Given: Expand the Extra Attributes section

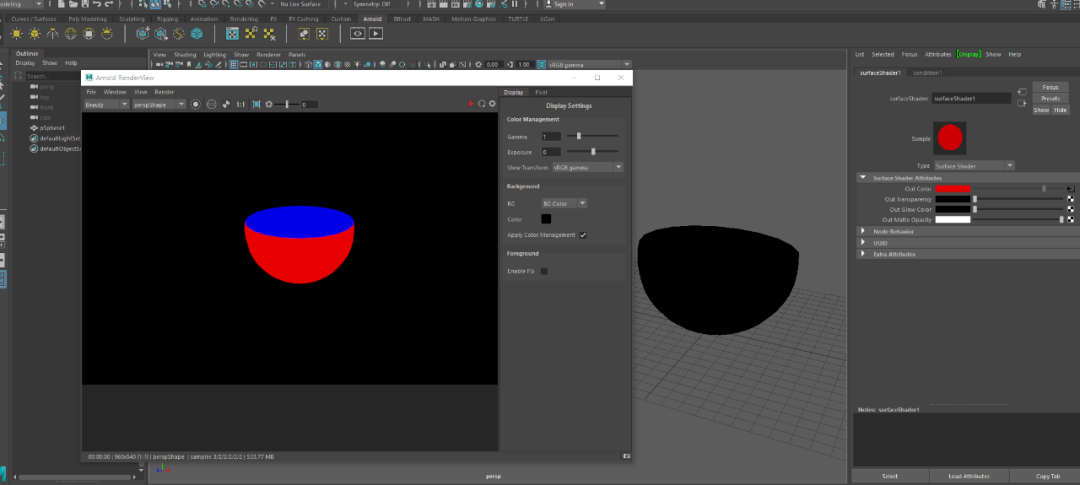Looking at the screenshot, I should pyautogui.click(x=862, y=254).
